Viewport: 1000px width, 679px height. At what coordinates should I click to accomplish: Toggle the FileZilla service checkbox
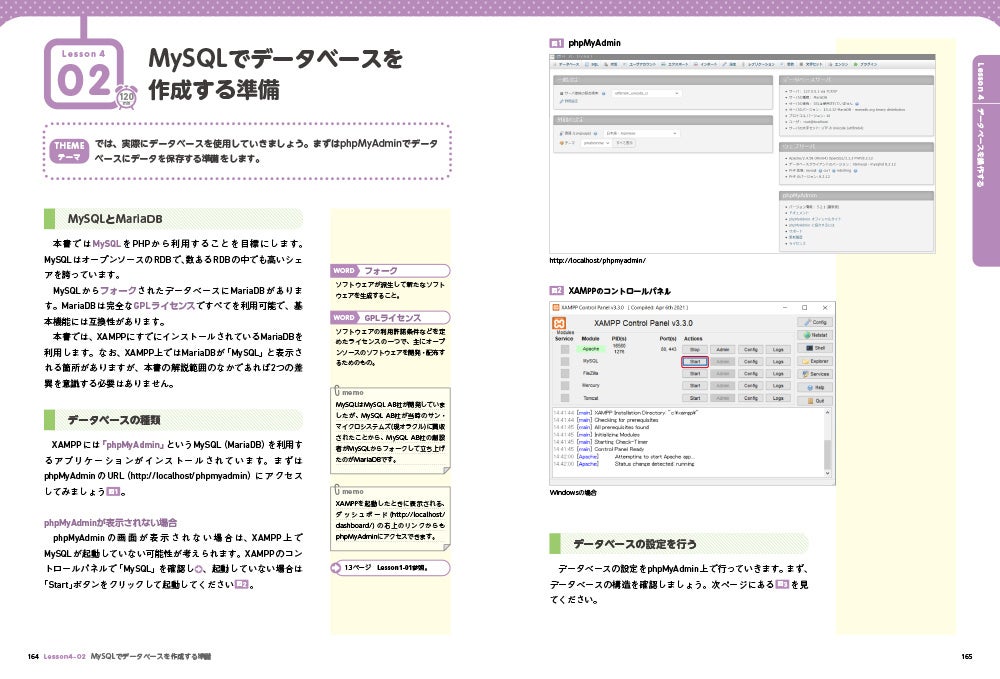[x=565, y=374]
